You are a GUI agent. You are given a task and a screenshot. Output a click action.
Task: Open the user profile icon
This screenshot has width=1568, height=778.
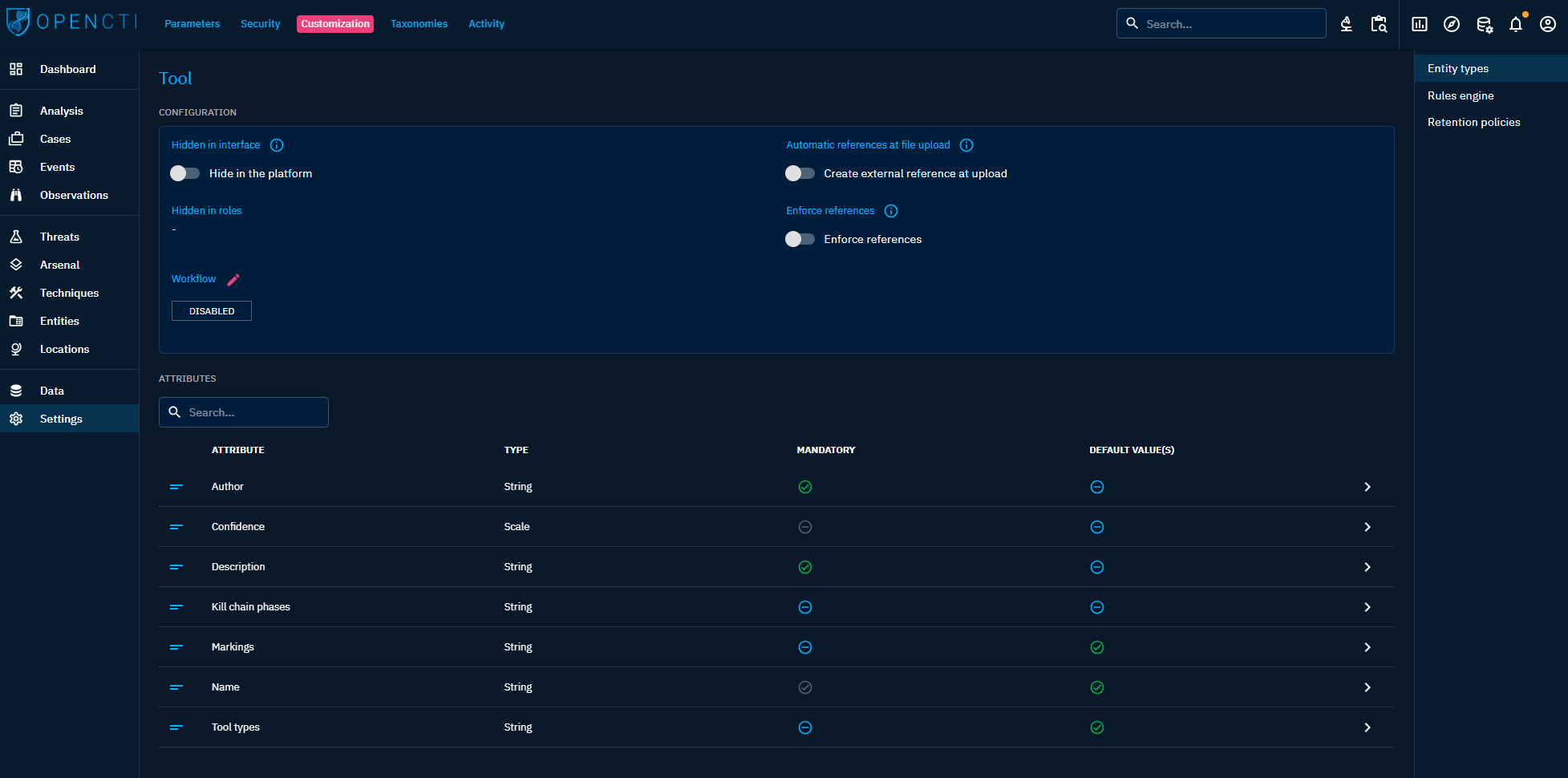click(1548, 24)
